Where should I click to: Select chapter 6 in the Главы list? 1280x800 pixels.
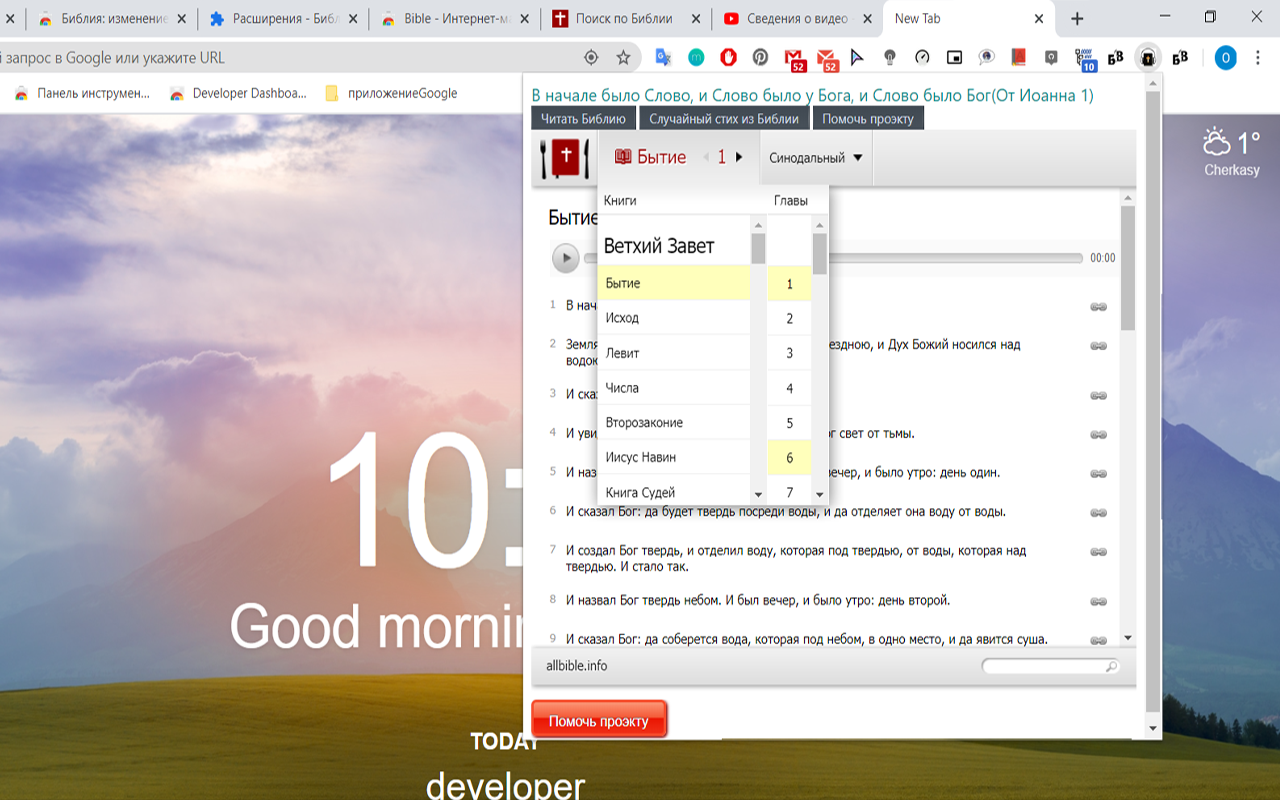pyautogui.click(x=789, y=457)
